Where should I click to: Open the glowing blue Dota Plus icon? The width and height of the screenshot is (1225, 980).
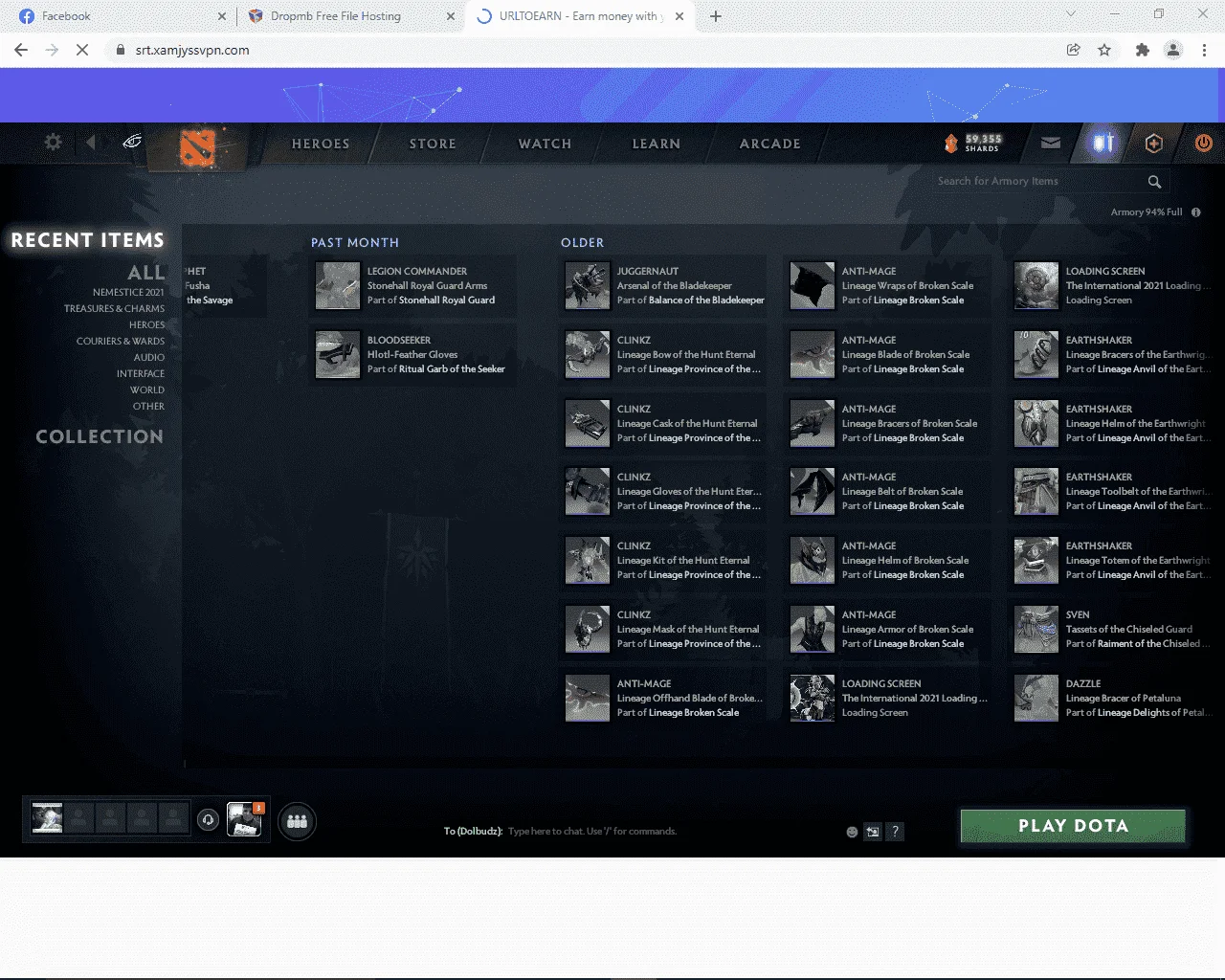pos(1103,144)
